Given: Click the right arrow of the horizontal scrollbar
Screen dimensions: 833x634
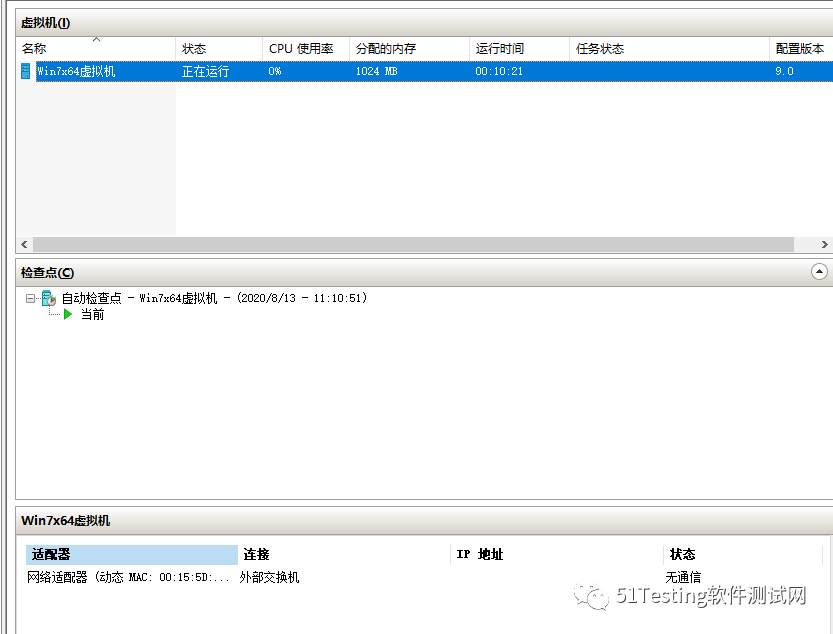Looking at the screenshot, I should pyautogui.click(x=825, y=244).
